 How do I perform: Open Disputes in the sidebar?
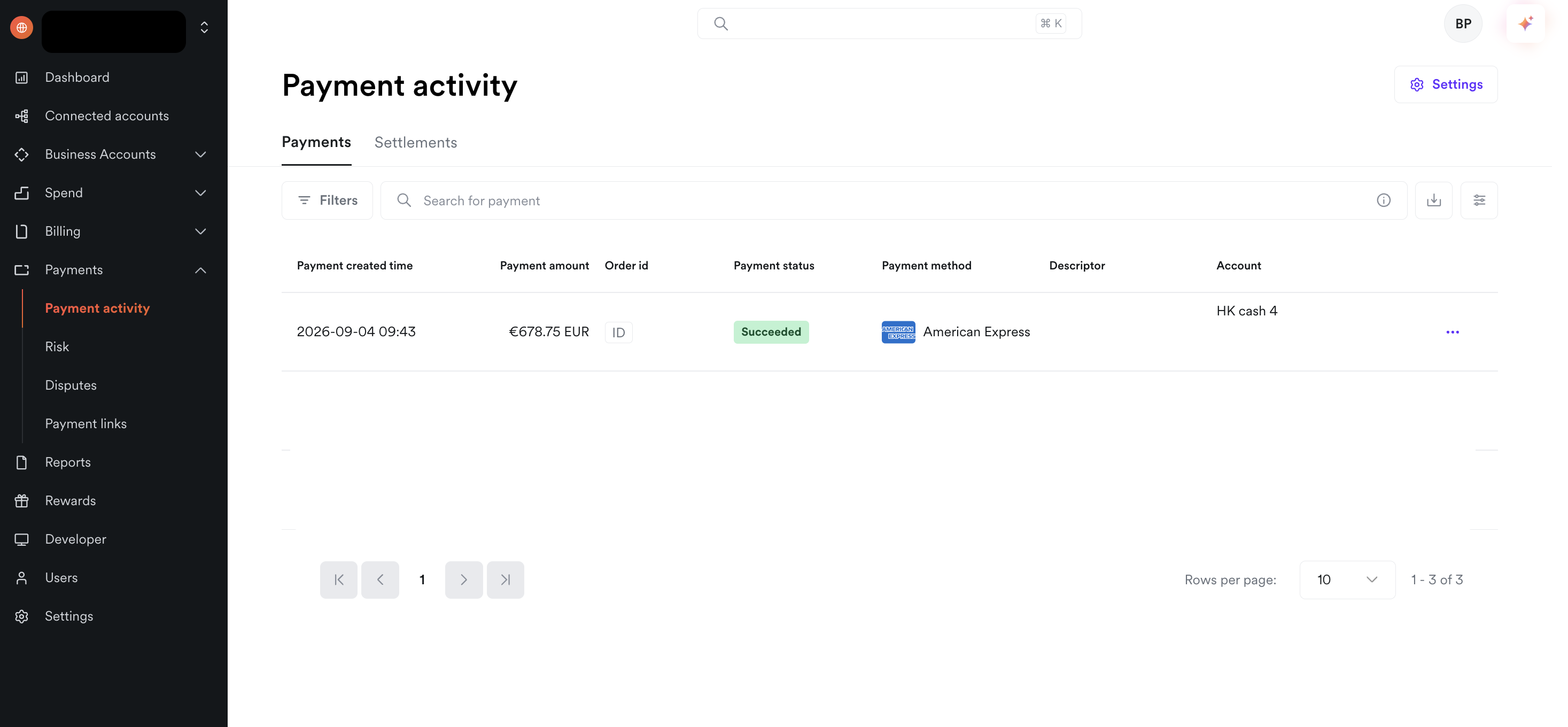[71, 385]
